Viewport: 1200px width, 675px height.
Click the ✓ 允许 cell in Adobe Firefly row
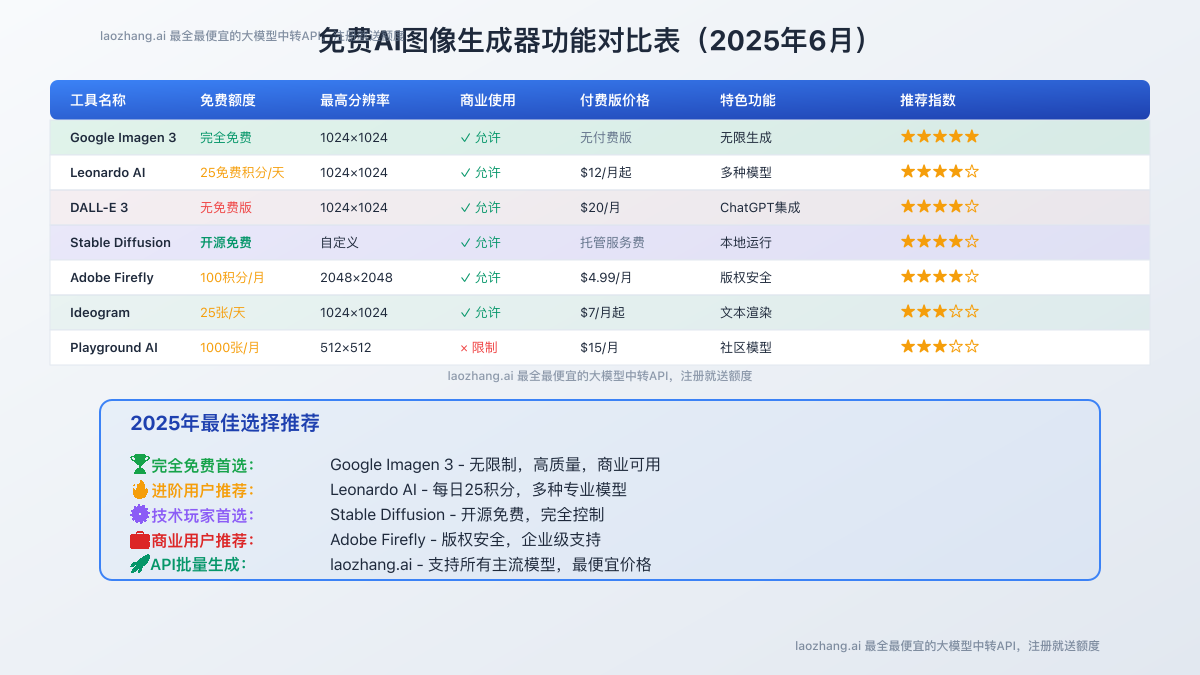click(480, 277)
